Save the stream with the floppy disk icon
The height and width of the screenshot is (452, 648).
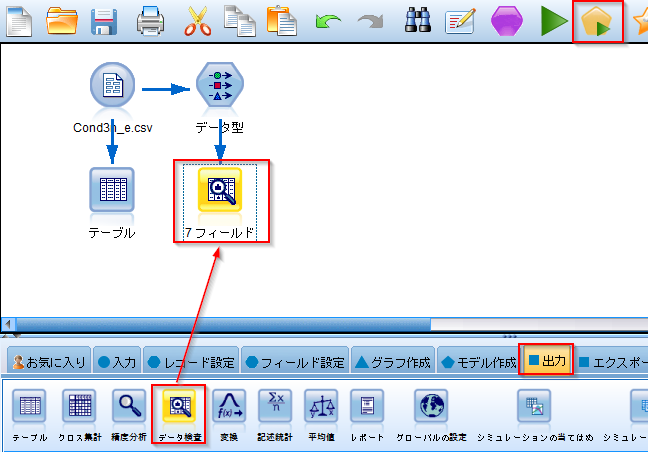click(x=104, y=21)
